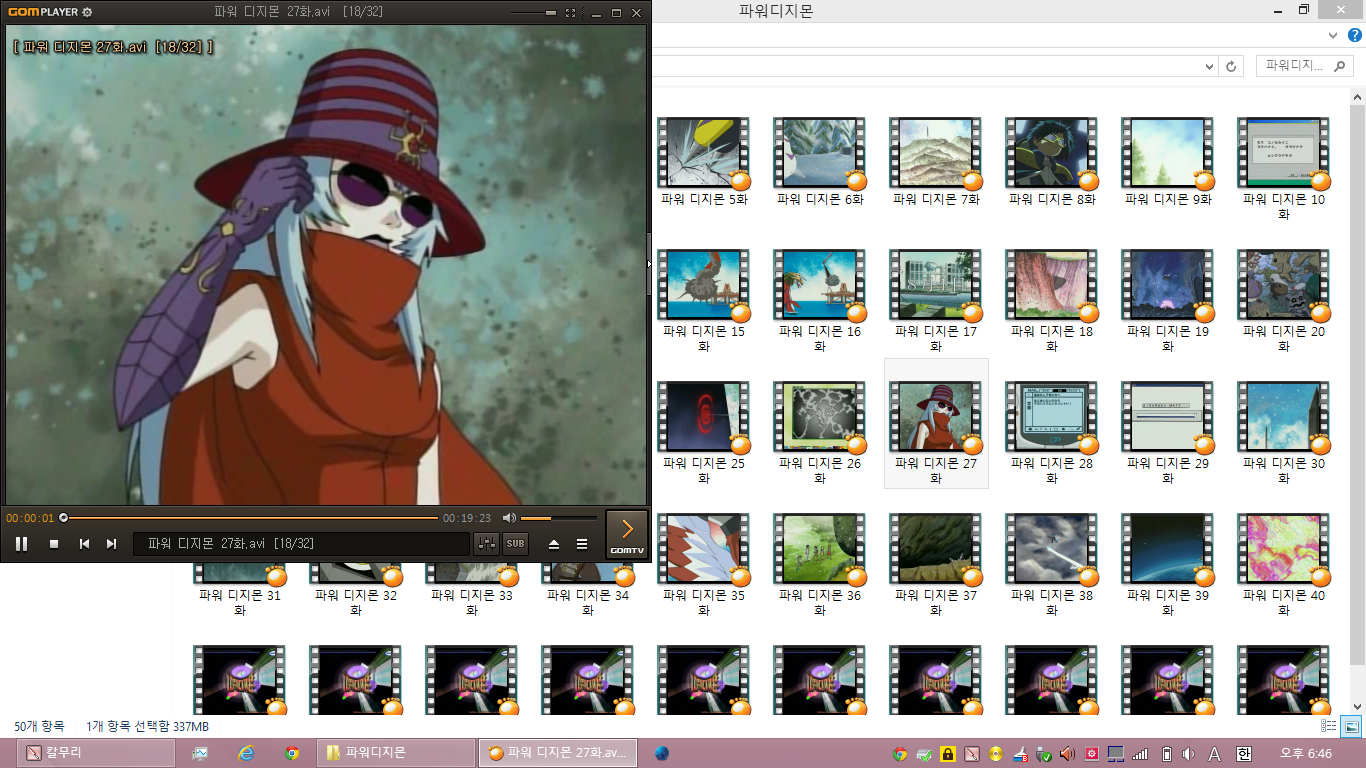Select the 파워 디지몬 15화 video file
1366x768 pixels.
click(x=704, y=300)
